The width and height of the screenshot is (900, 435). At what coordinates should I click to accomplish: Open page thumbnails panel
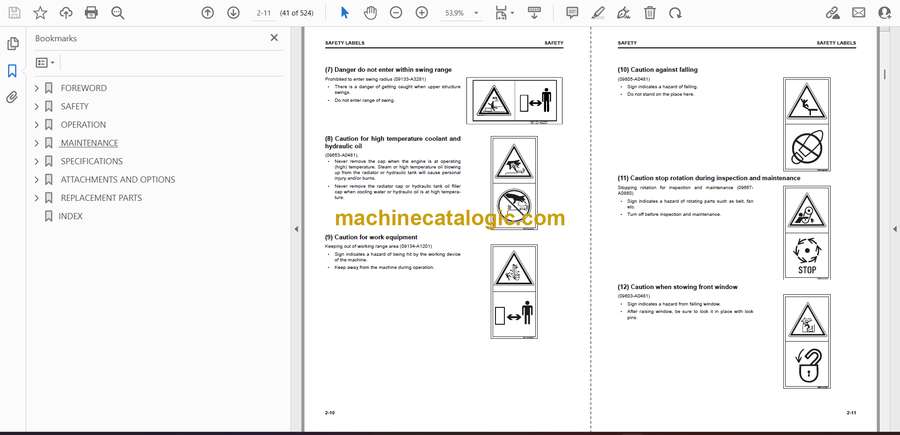(x=13, y=44)
